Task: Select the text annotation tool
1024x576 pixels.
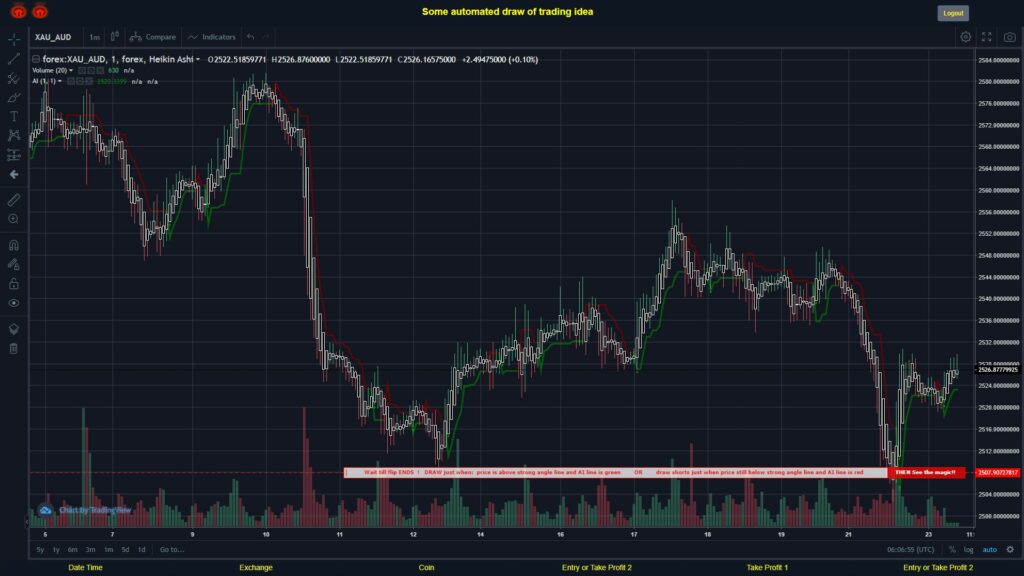Action: [14, 116]
